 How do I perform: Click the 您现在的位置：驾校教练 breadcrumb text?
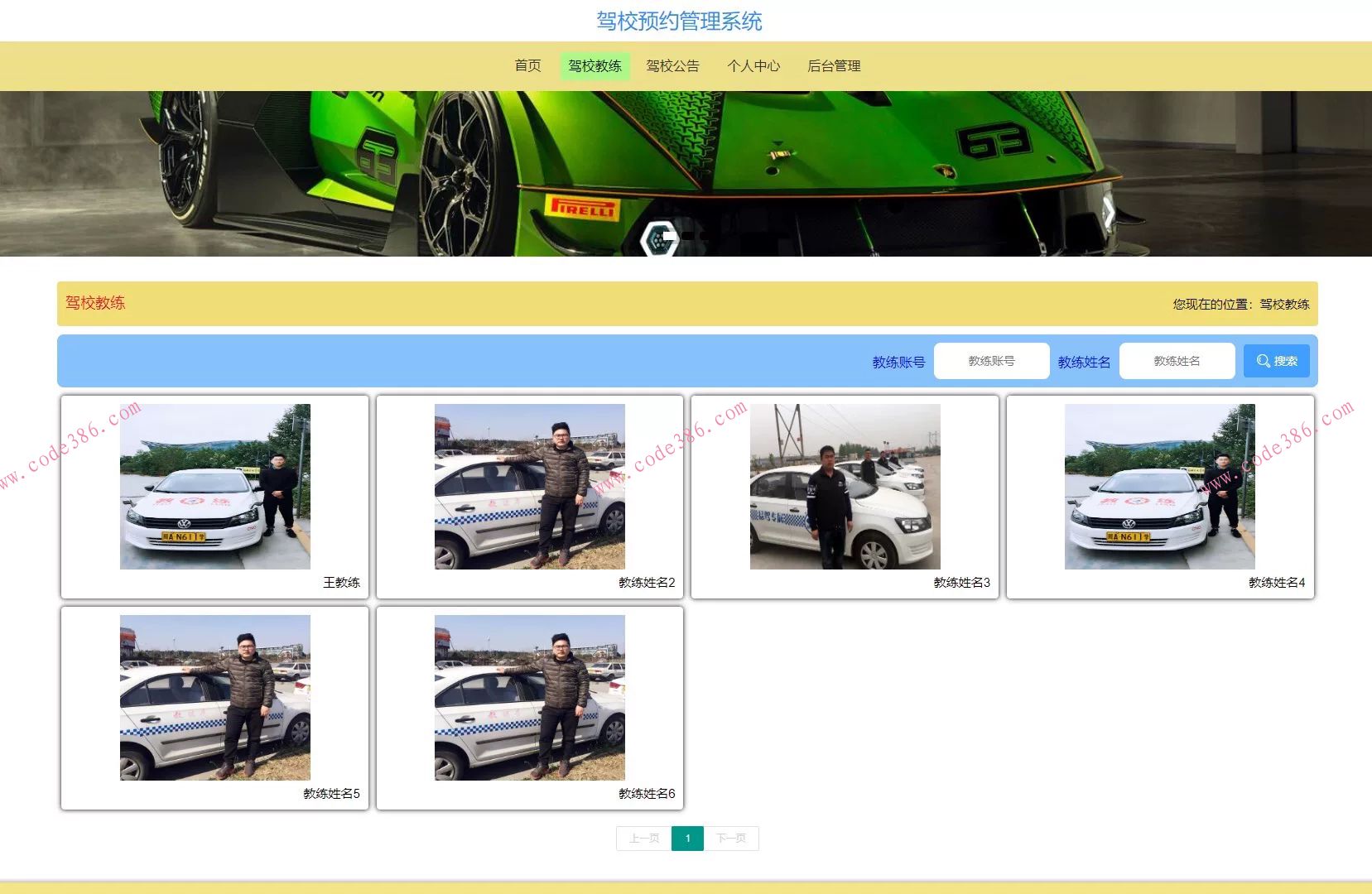click(1241, 305)
